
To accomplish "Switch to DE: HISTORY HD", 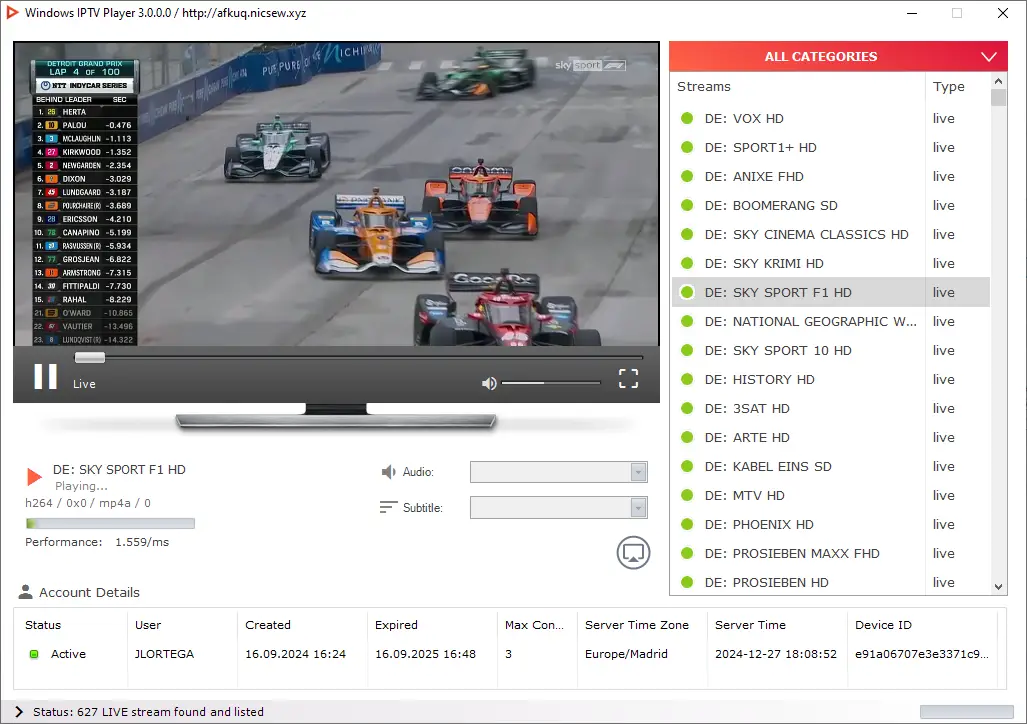I will [x=831, y=379].
